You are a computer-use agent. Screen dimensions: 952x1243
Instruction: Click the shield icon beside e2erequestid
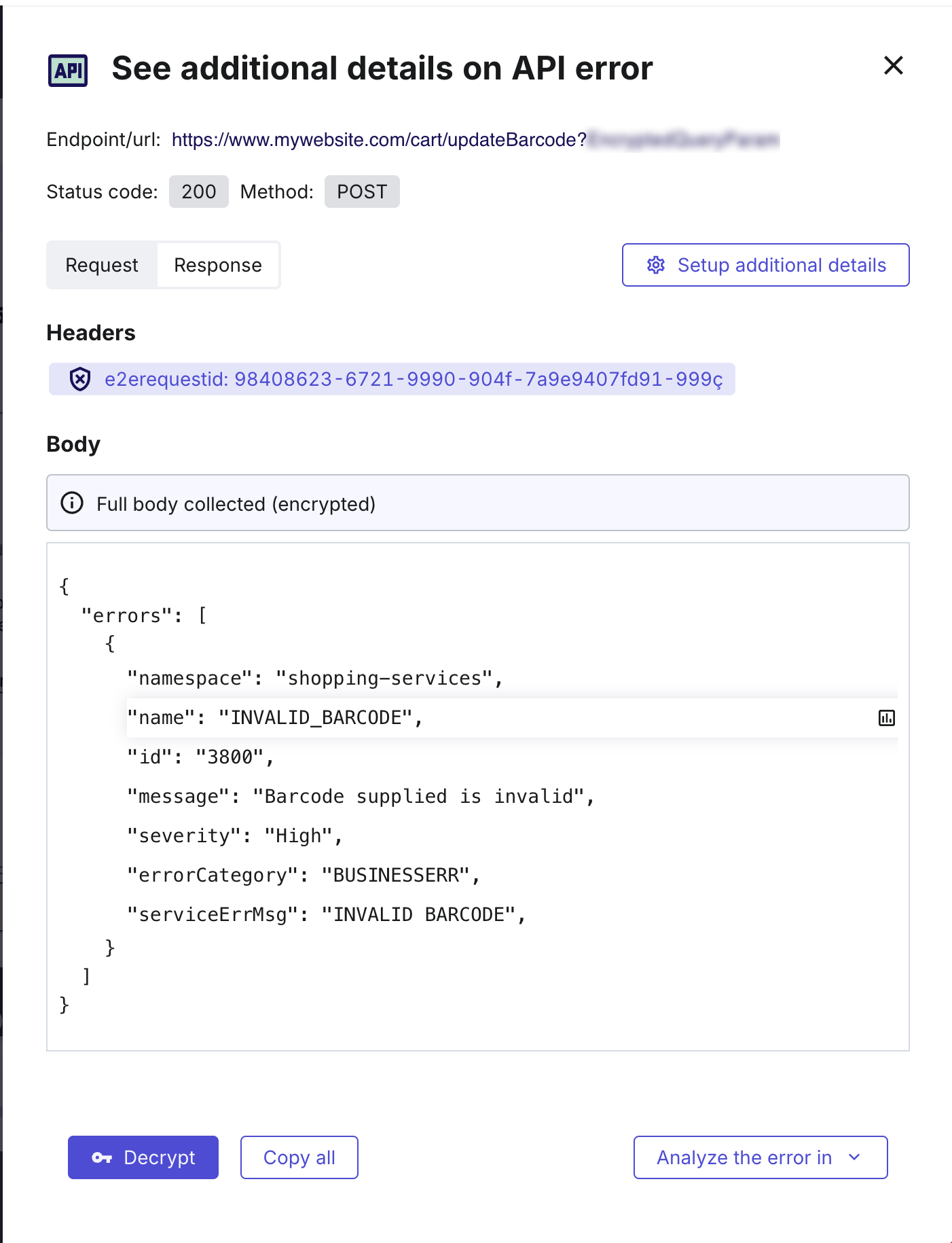(x=80, y=379)
